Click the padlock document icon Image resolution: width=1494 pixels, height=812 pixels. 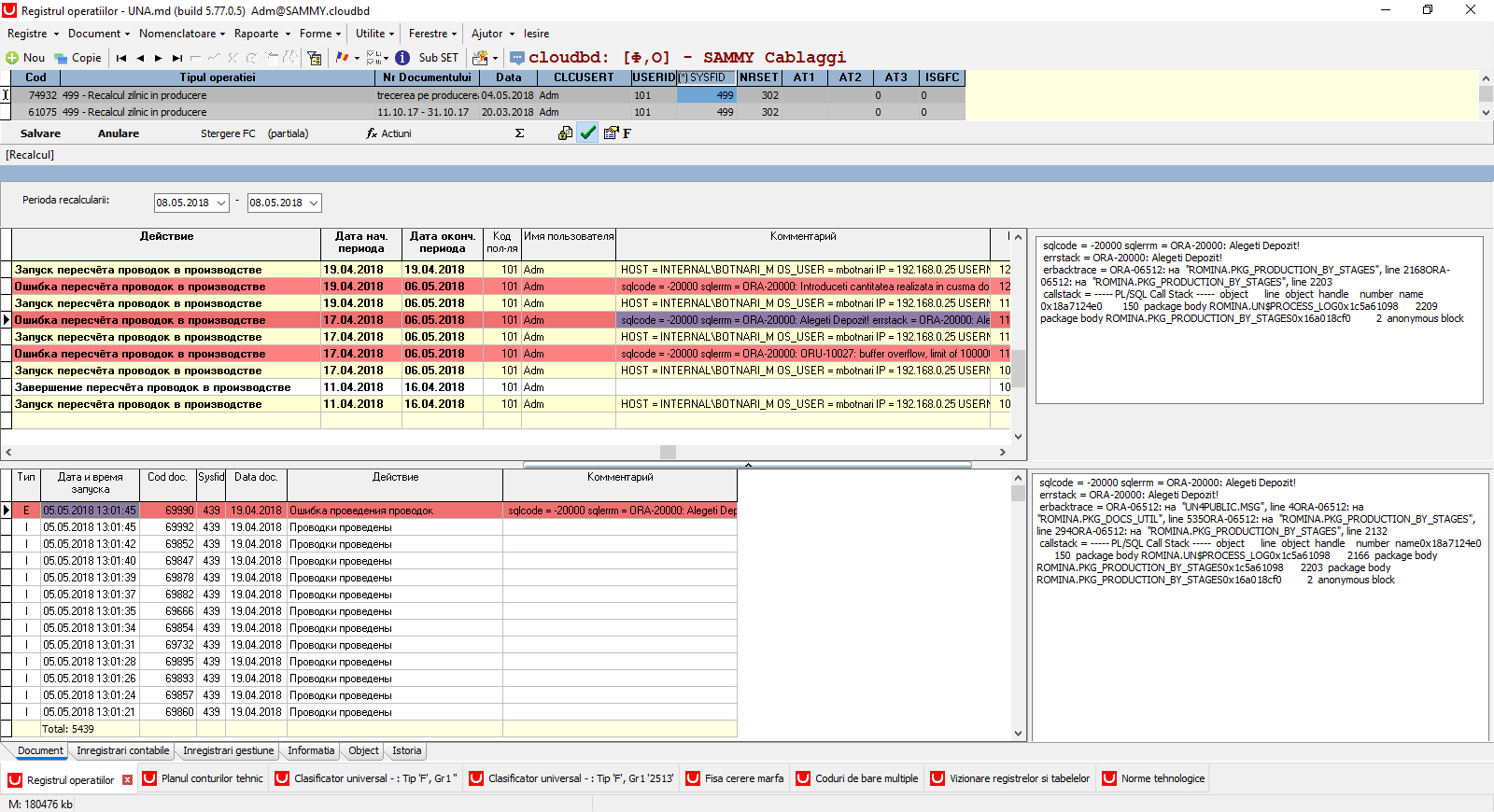pos(565,133)
